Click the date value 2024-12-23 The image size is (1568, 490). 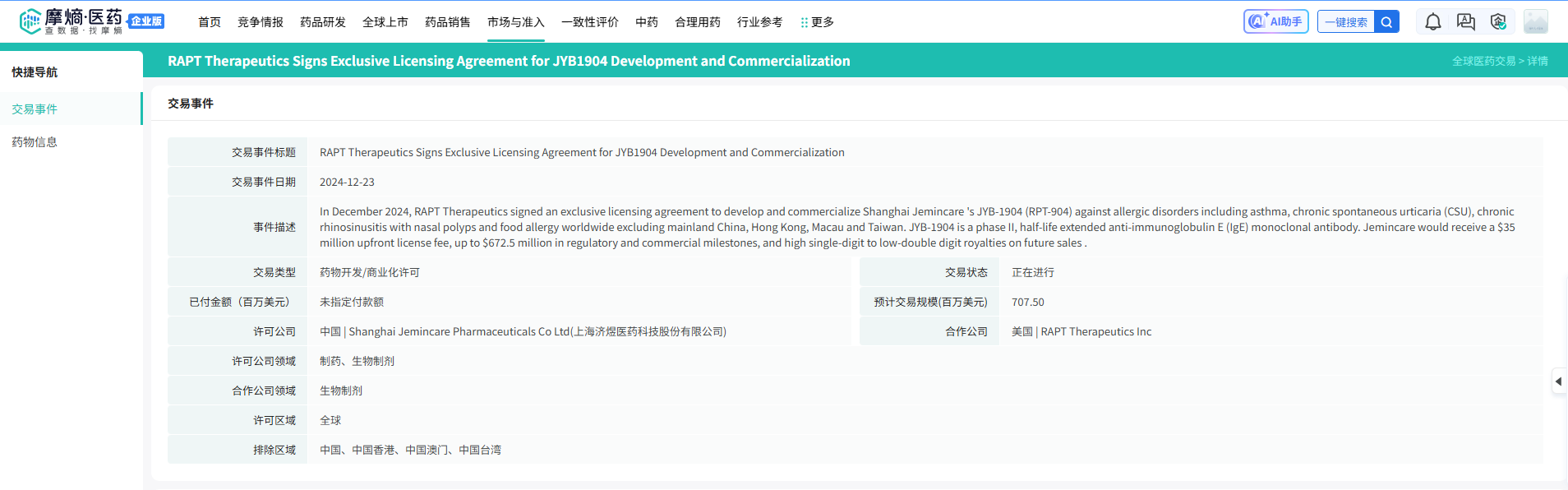(x=347, y=182)
